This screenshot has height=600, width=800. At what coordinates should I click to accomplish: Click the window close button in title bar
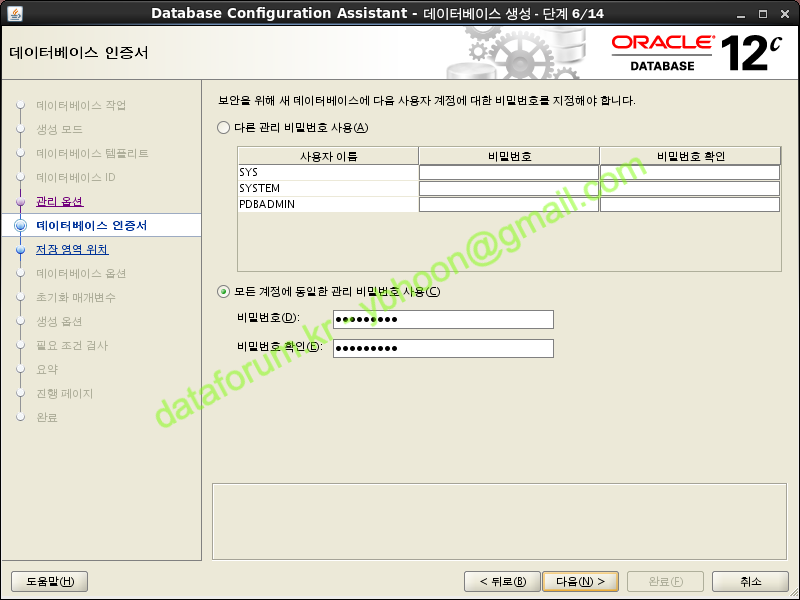pyautogui.click(x=786, y=12)
